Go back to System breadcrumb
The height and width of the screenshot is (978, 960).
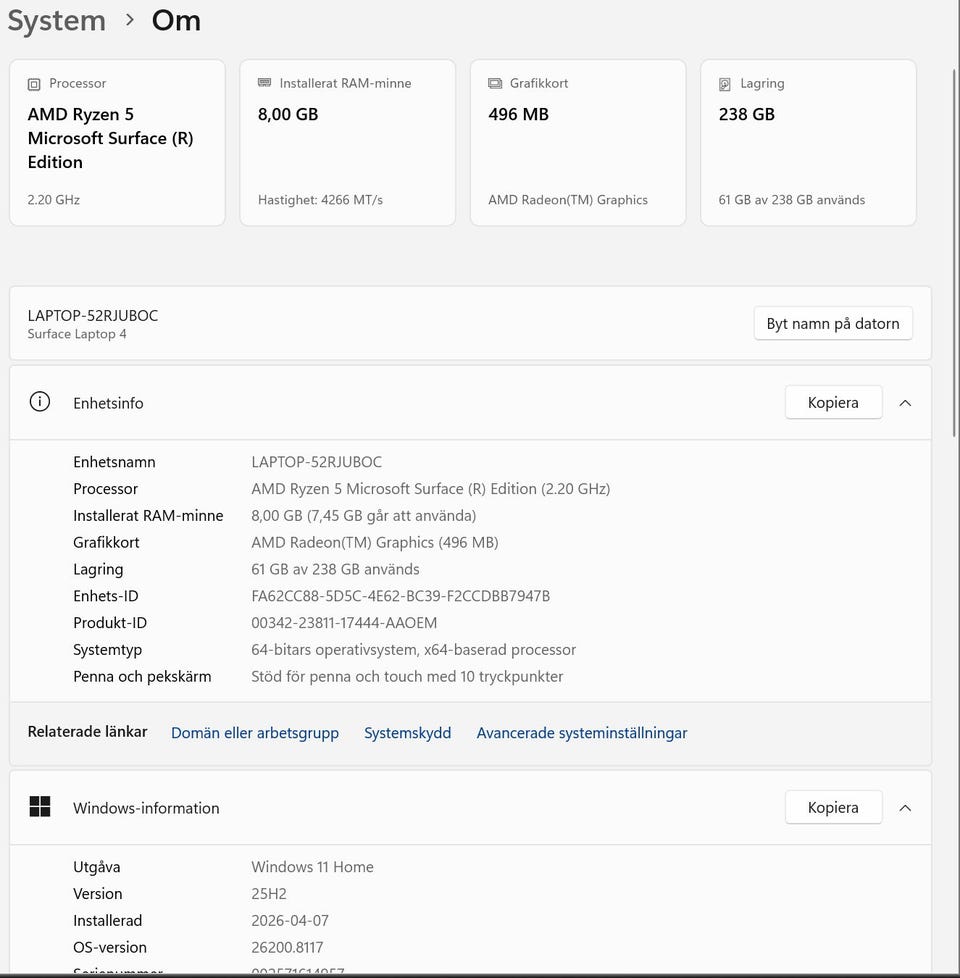coord(57,21)
